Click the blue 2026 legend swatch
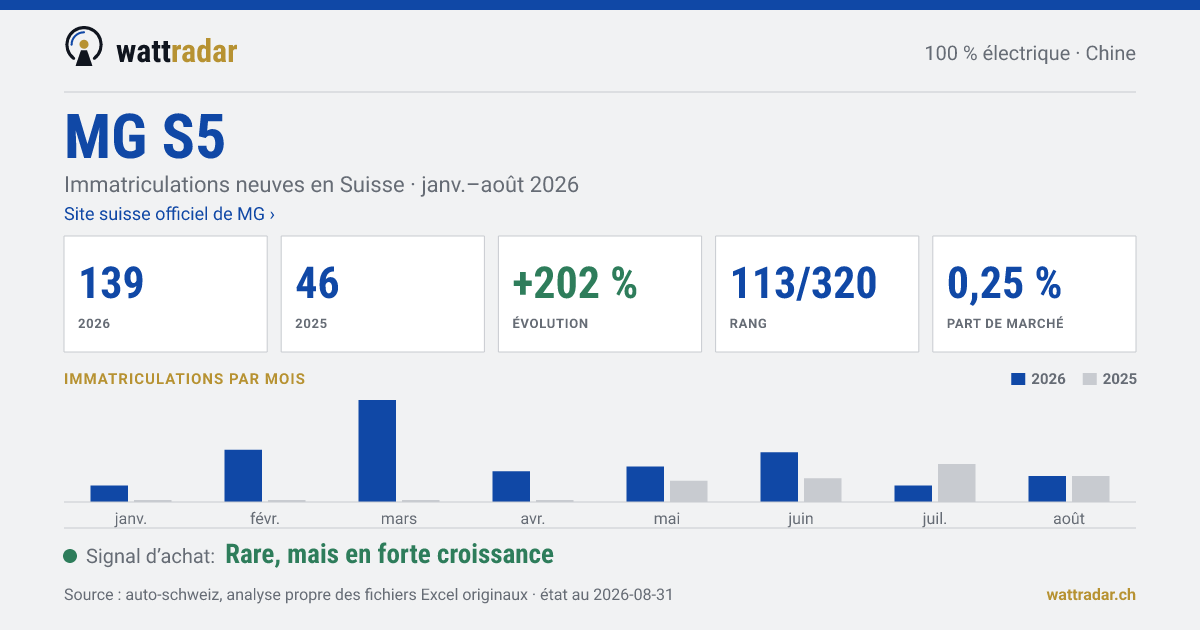 (x=1019, y=379)
